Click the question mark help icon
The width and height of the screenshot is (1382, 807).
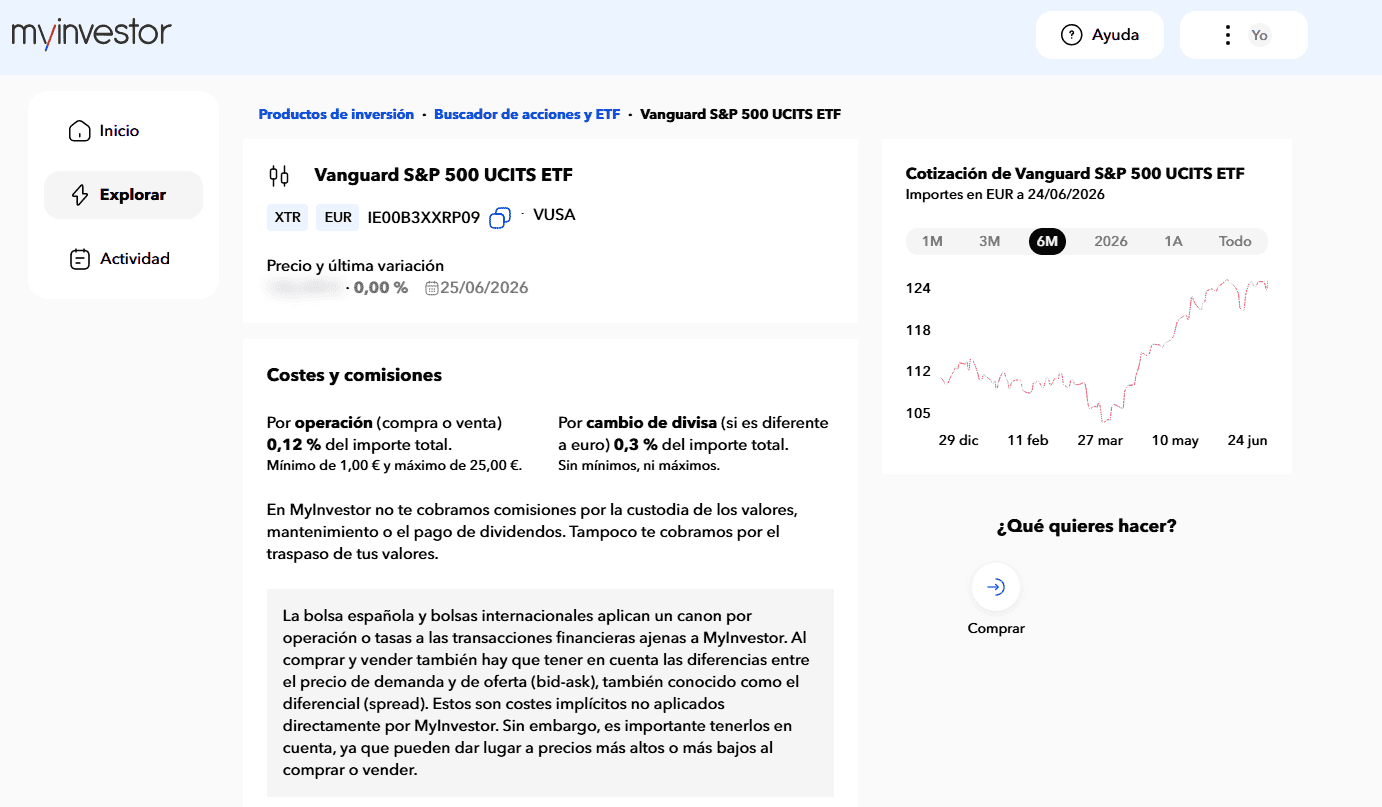(x=1072, y=35)
